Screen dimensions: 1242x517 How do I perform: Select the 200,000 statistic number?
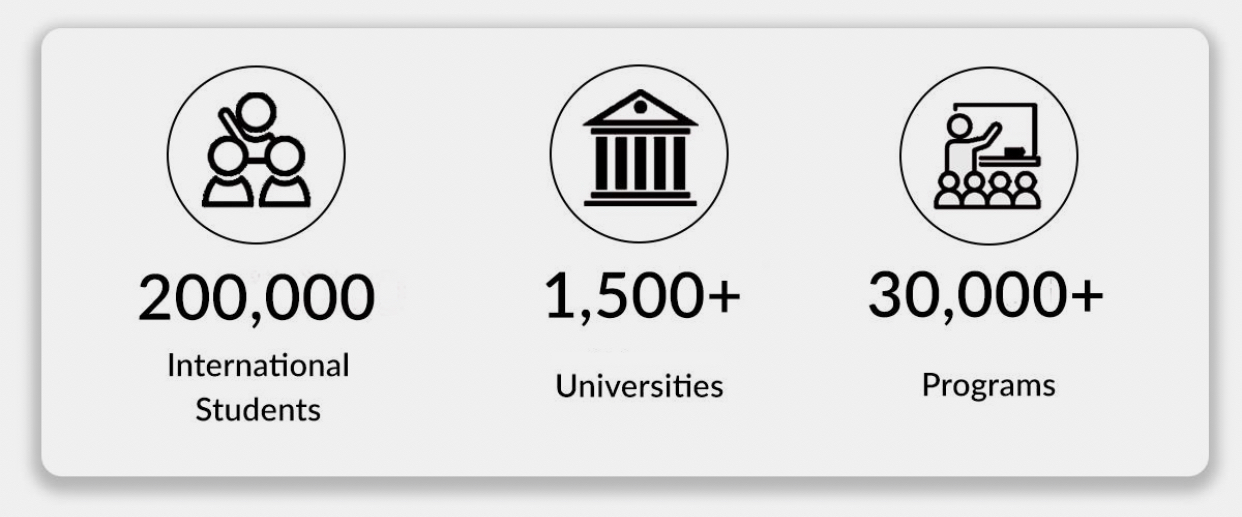coord(257,299)
